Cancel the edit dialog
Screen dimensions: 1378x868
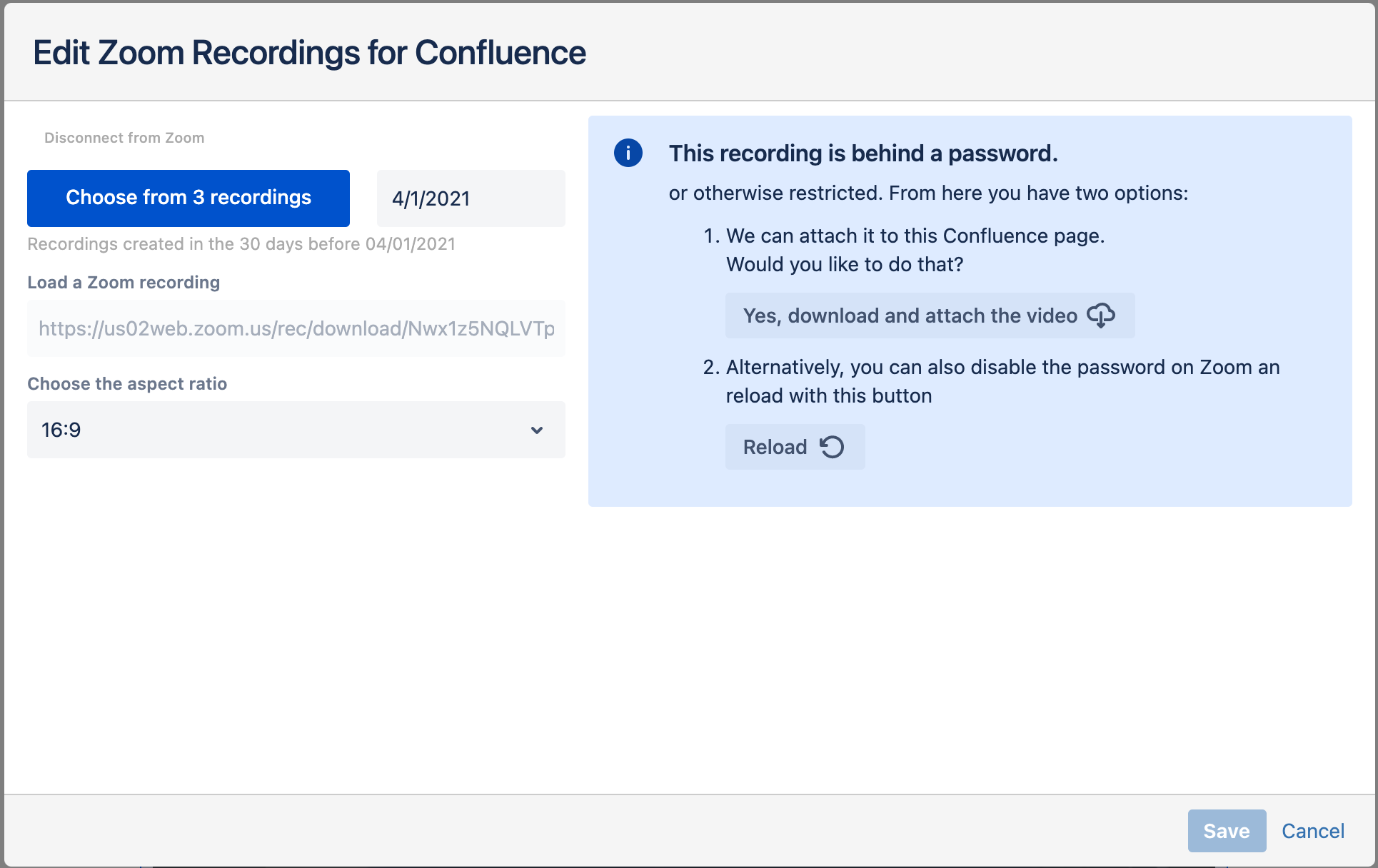1313,831
